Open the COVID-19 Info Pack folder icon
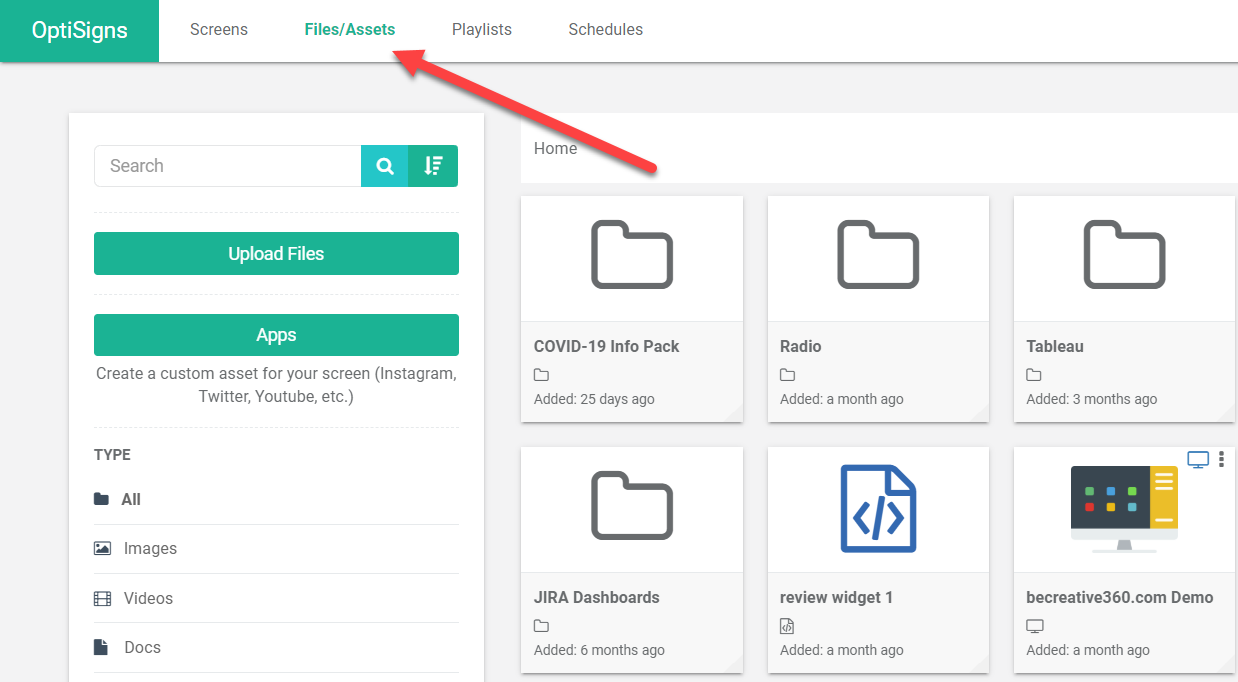The width and height of the screenshot is (1238, 682). [x=631, y=256]
